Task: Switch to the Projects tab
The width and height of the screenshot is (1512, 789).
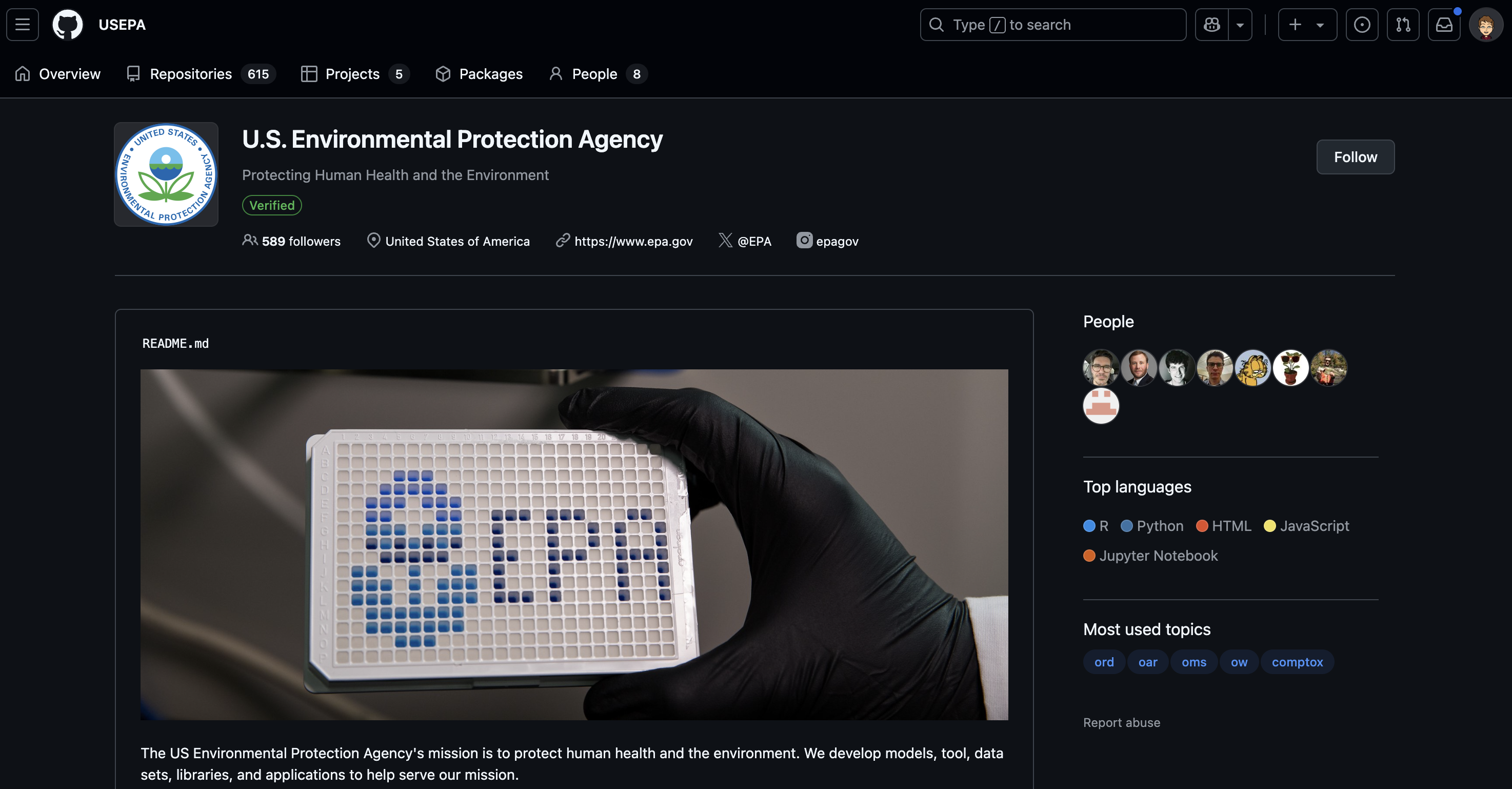Action: click(354, 74)
